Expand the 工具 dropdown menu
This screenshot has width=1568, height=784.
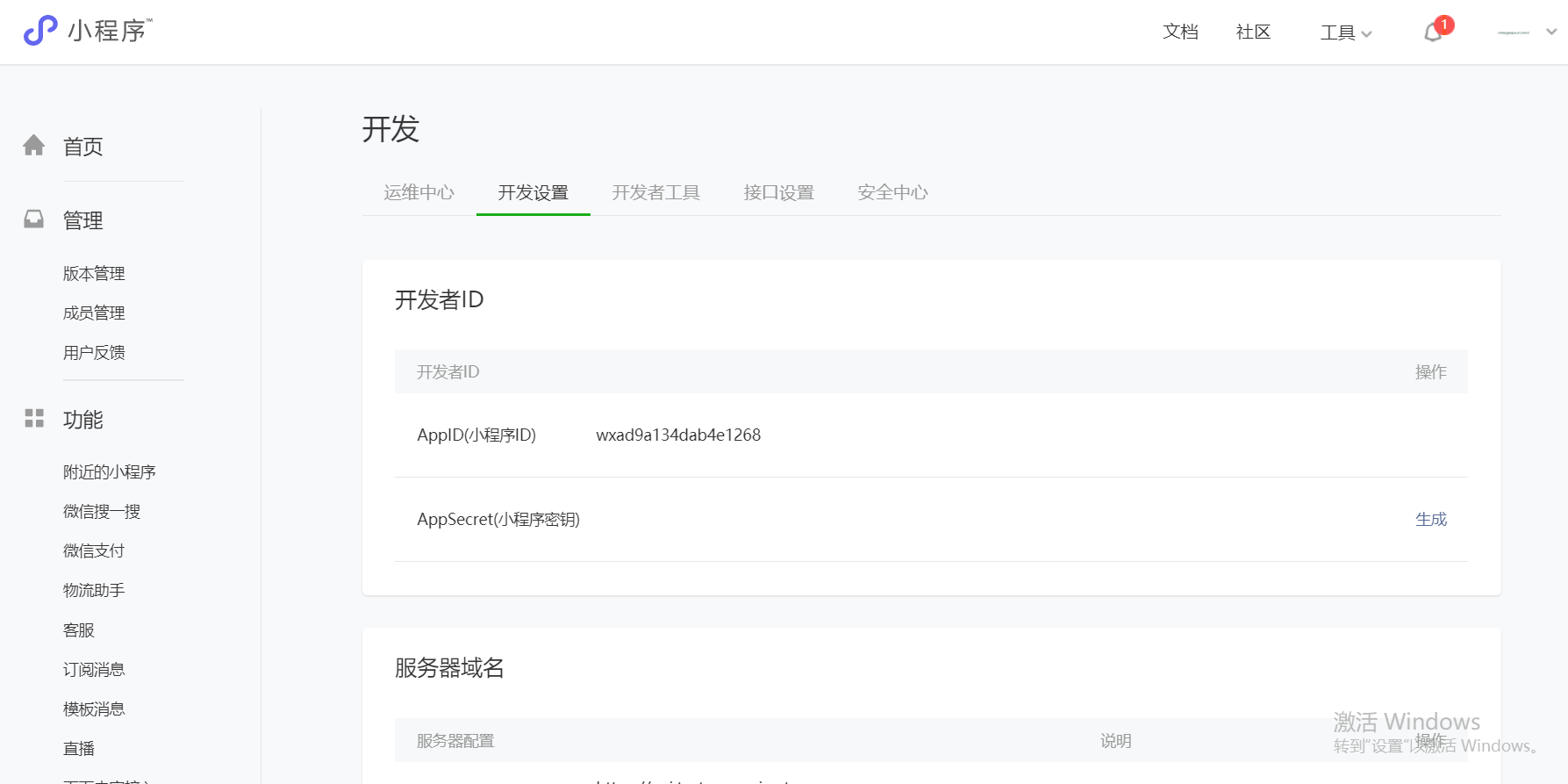1346,32
